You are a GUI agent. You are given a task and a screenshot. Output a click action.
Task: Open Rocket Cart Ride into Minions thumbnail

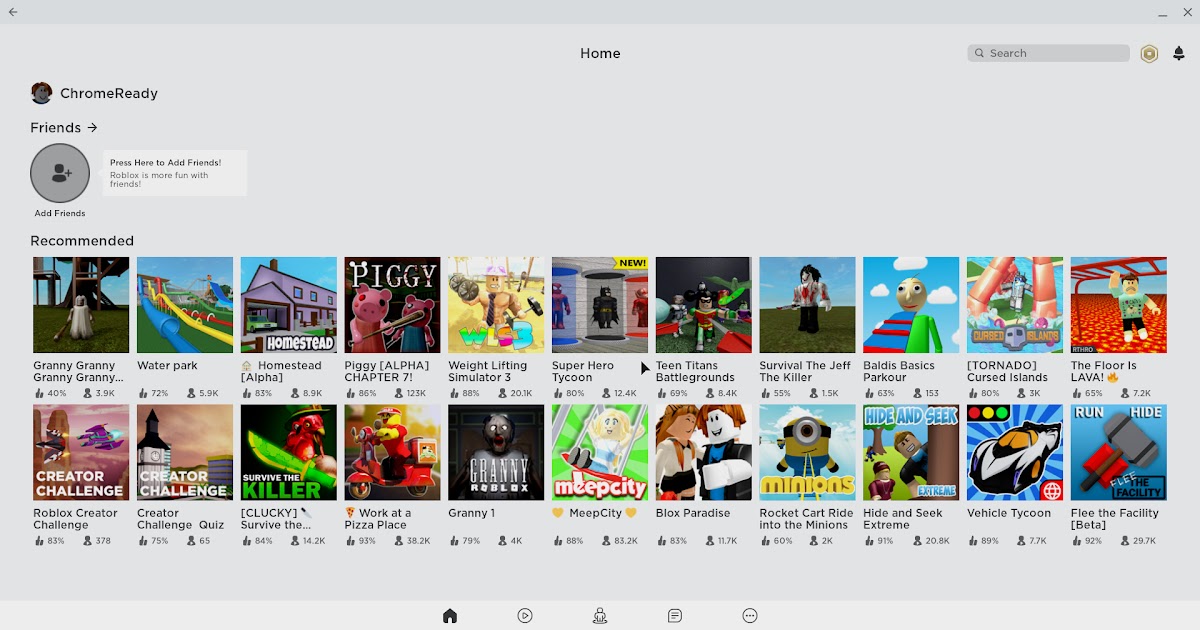807,453
